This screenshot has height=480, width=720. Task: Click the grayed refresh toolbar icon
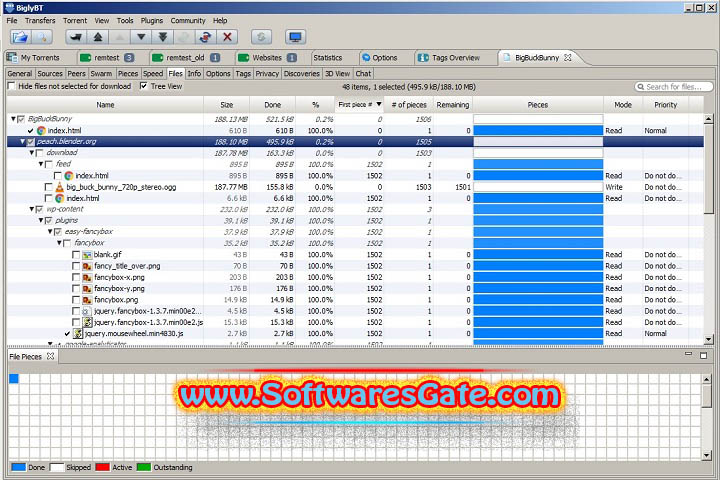point(261,37)
